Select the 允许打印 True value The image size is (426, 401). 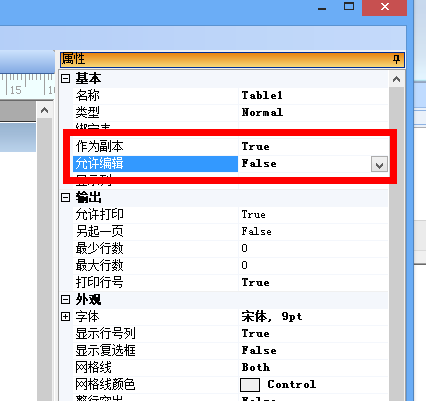253,214
